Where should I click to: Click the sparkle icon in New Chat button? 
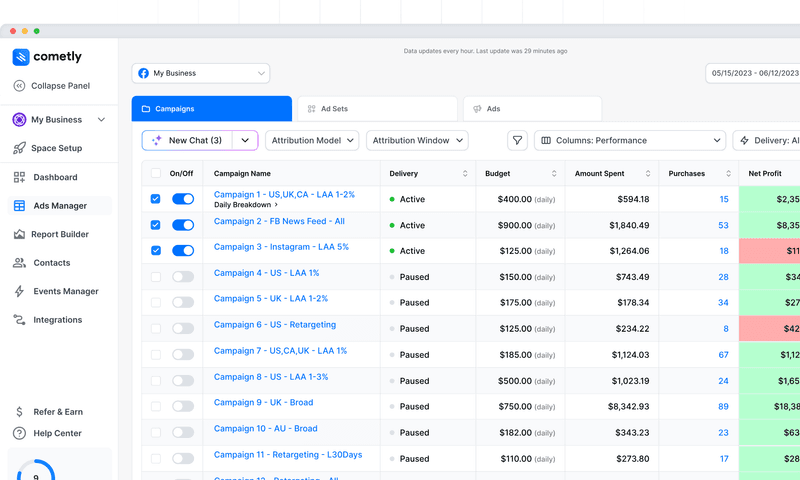[x=157, y=140]
